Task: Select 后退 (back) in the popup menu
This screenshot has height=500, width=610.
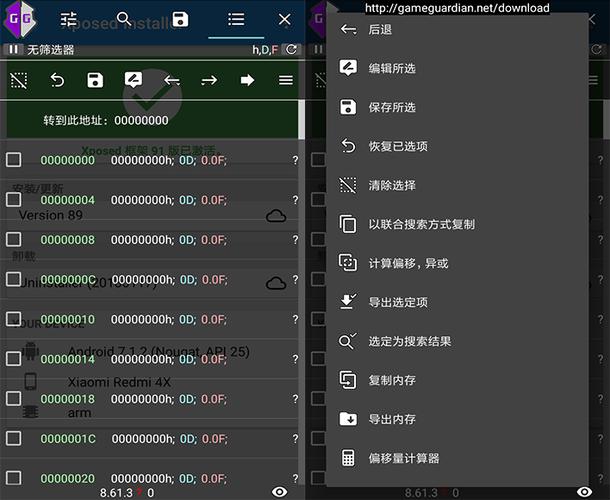Action: [x=457, y=30]
